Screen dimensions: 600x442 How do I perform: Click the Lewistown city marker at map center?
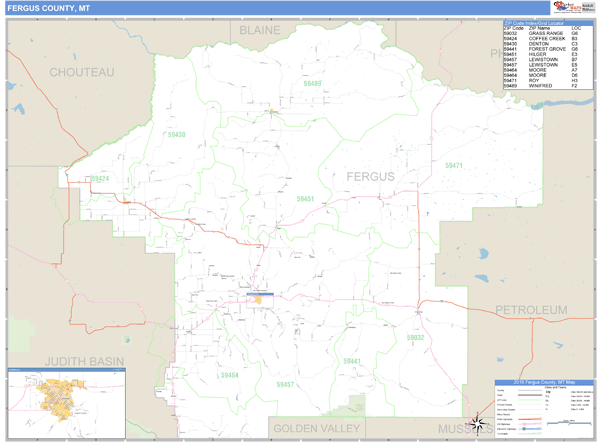[x=260, y=297]
